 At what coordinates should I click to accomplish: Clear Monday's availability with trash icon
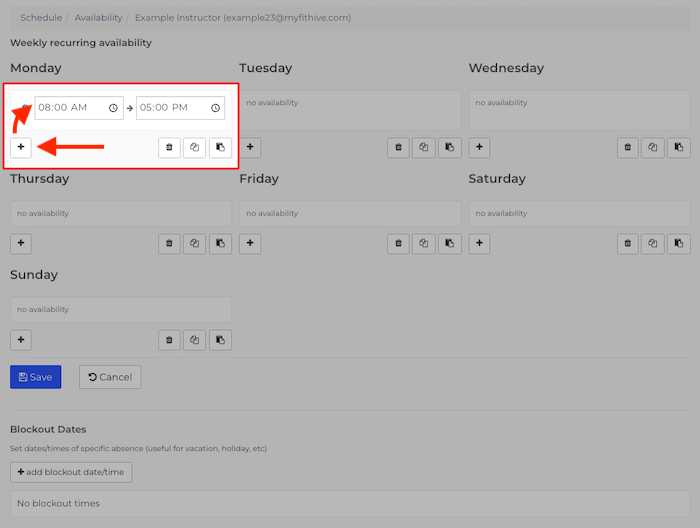click(x=169, y=147)
